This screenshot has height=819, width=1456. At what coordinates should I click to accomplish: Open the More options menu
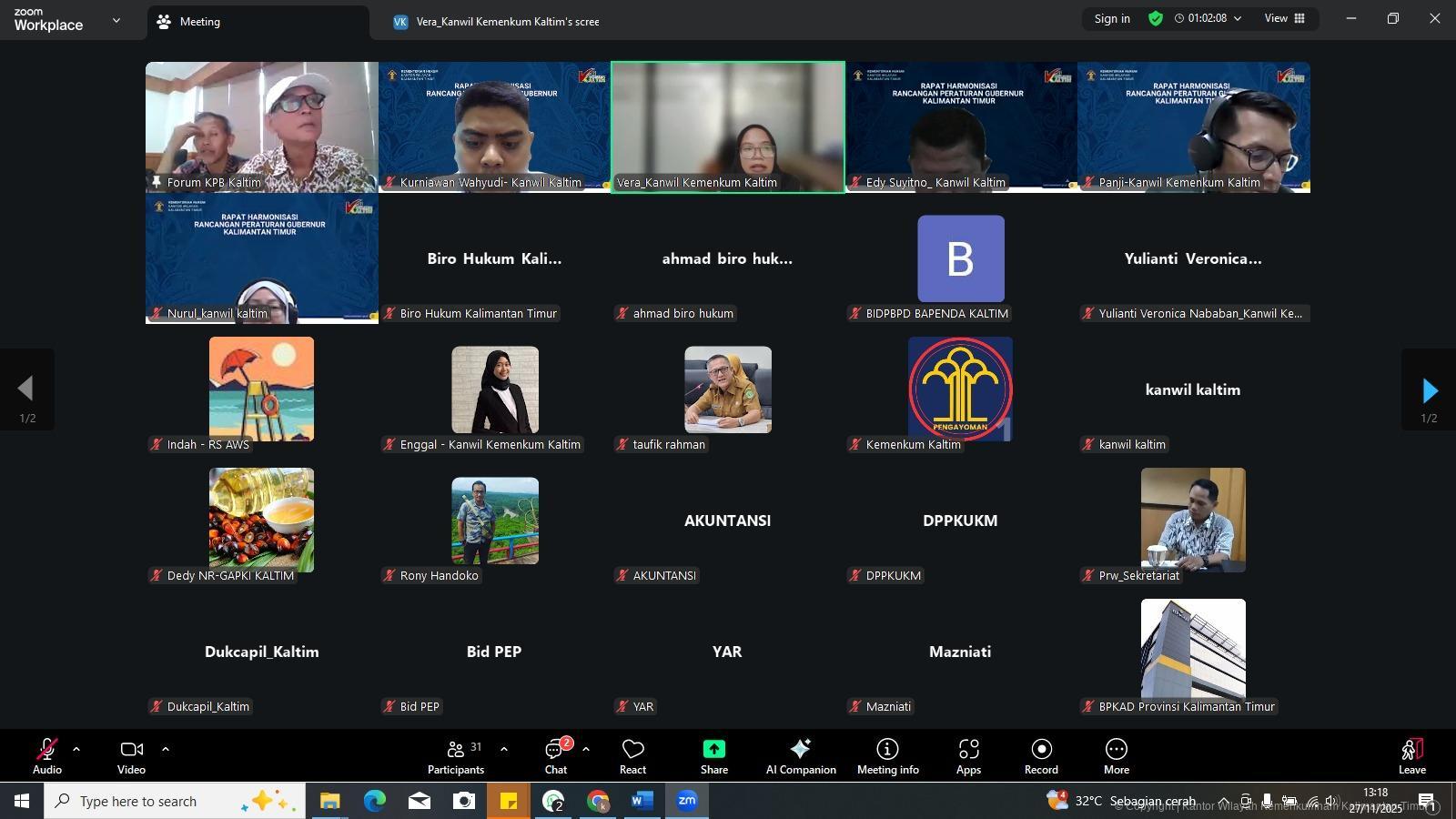[1117, 755]
